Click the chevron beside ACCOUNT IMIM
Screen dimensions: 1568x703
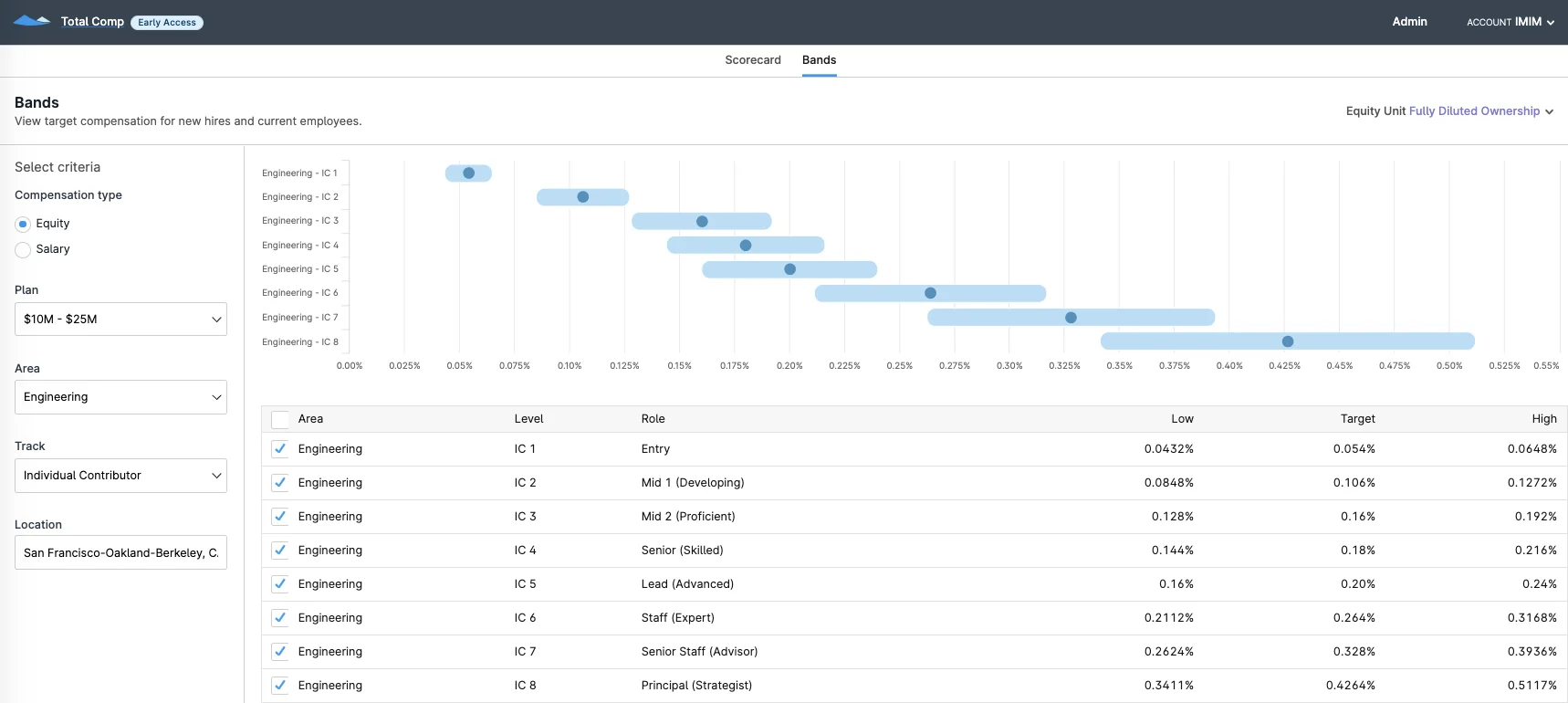pyautogui.click(x=1551, y=23)
